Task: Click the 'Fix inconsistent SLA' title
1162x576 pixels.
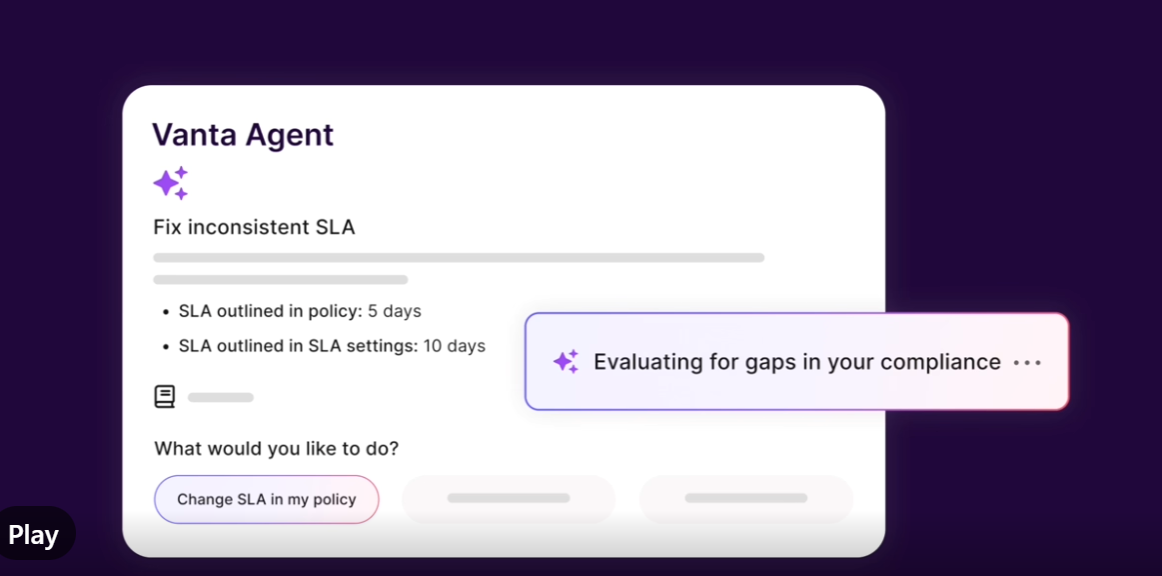Action: (254, 227)
